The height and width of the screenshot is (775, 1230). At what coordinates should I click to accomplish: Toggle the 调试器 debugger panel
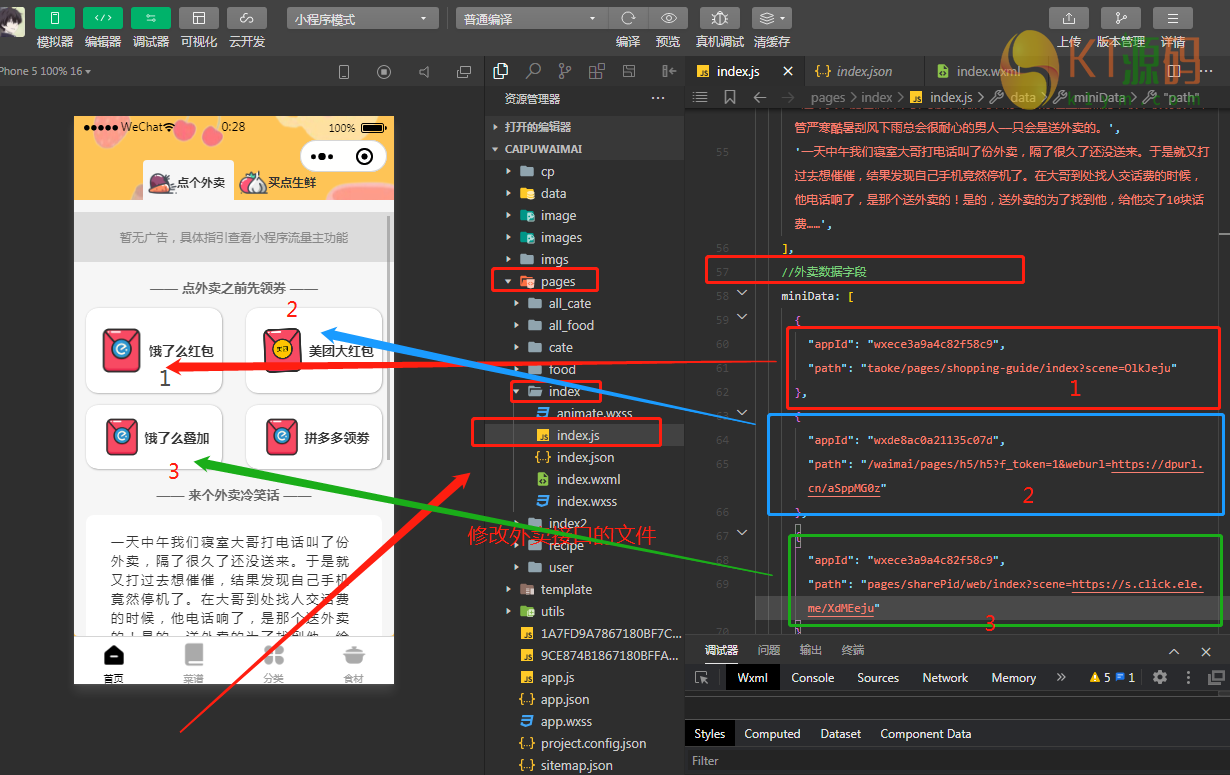(x=151, y=18)
